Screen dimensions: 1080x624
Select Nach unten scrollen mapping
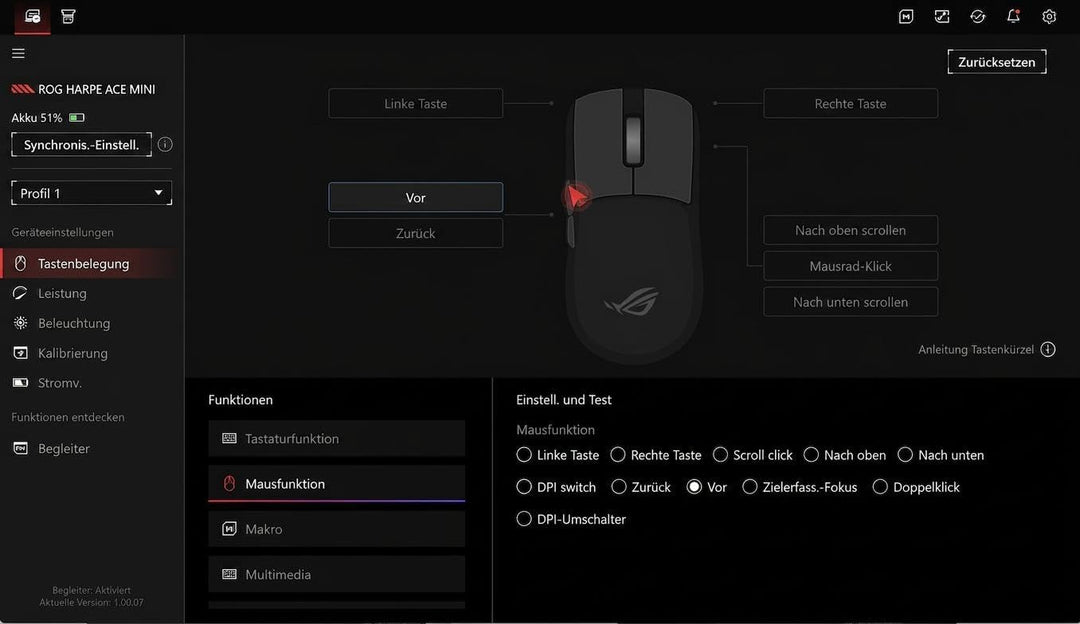click(x=850, y=302)
